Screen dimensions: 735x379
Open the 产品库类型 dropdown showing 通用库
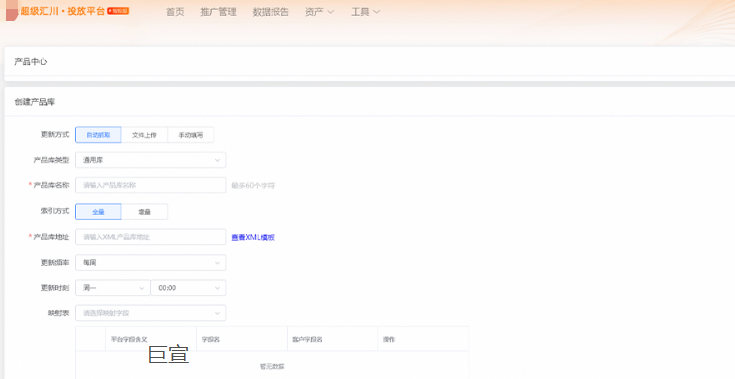click(x=150, y=160)
